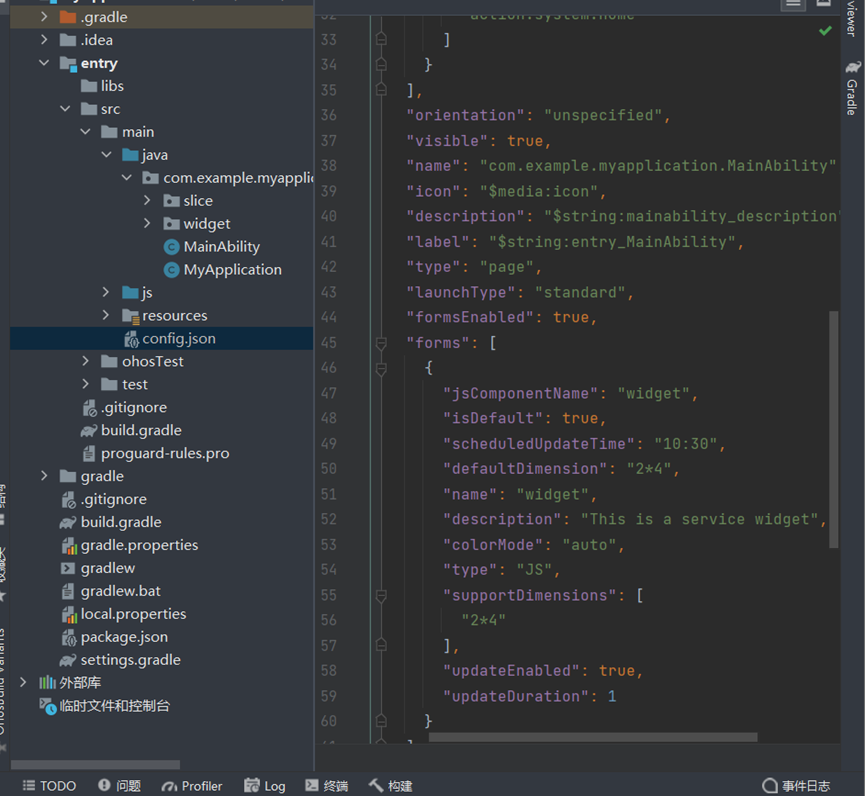This screenshot has height=796, width=865.
Task: Open the TODO tool window
Action: 49,786
